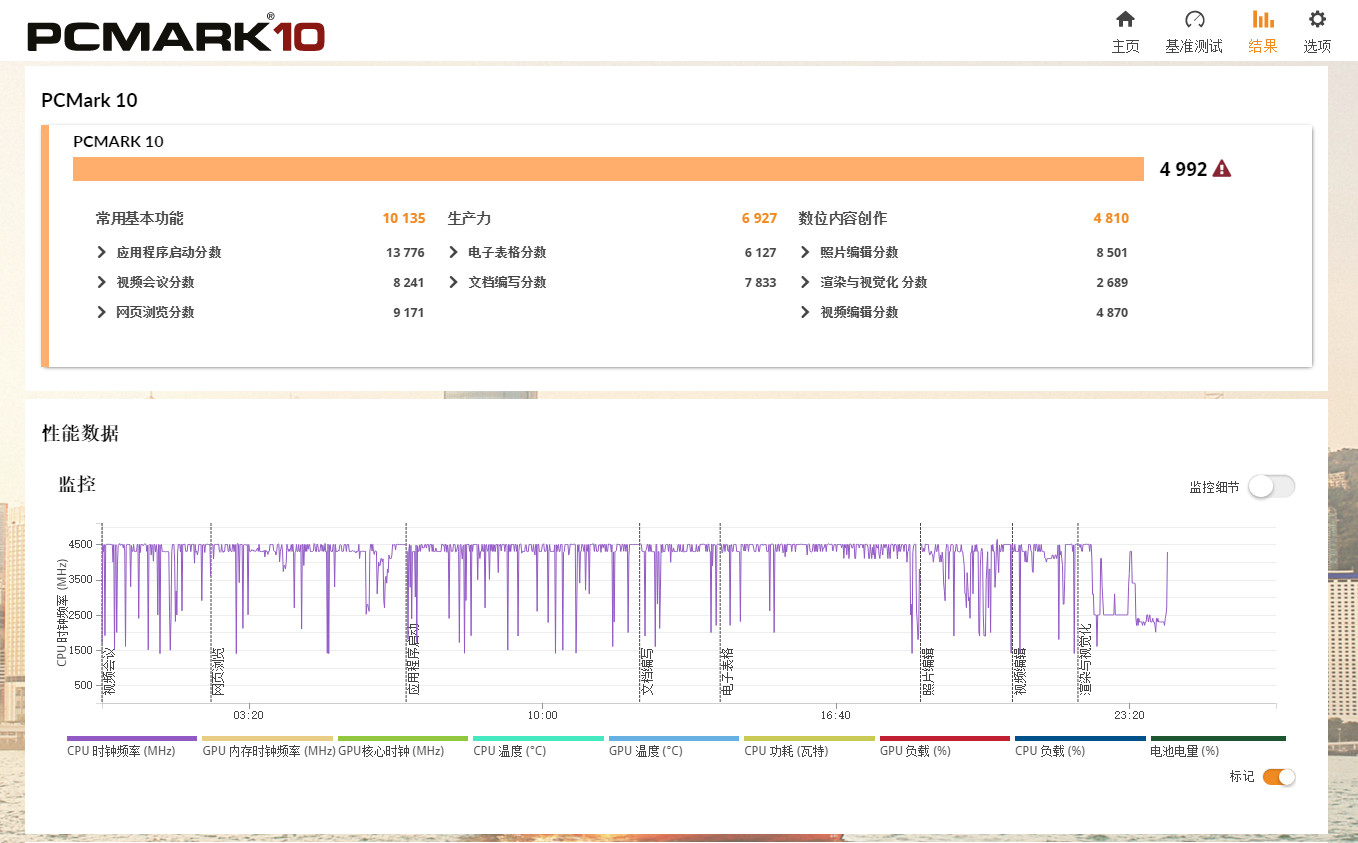Go to the 主页 tab label
Viewport: 1358px width, 843px height.
coord(1125,46)
